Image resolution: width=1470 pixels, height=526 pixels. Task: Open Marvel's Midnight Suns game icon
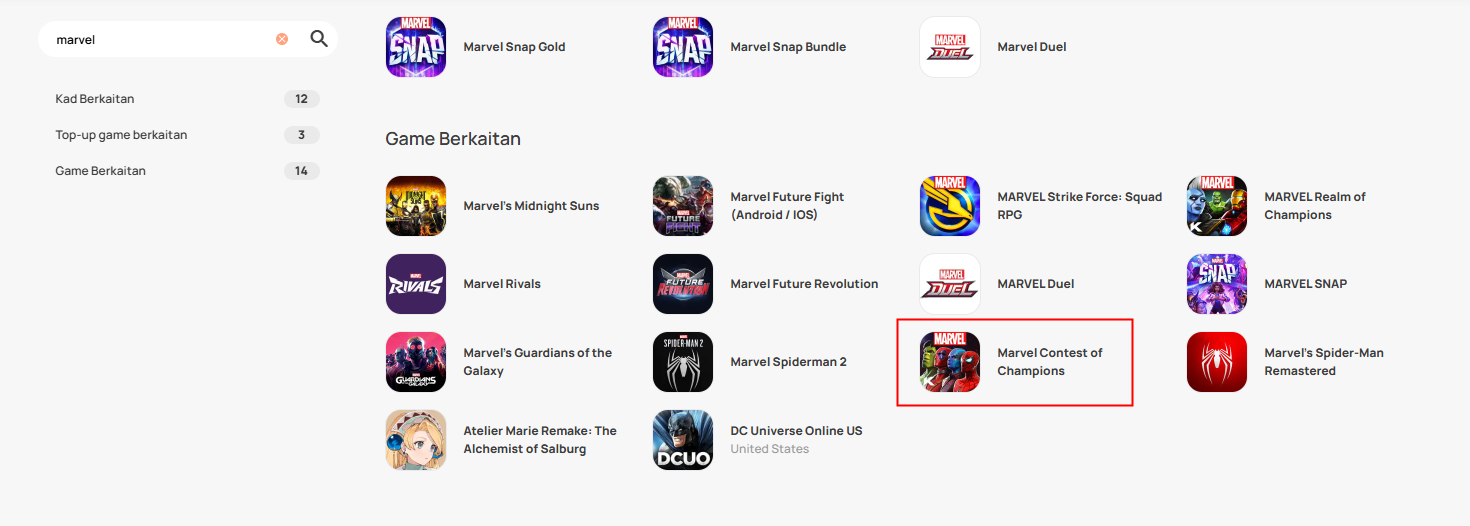click(416, 206)
